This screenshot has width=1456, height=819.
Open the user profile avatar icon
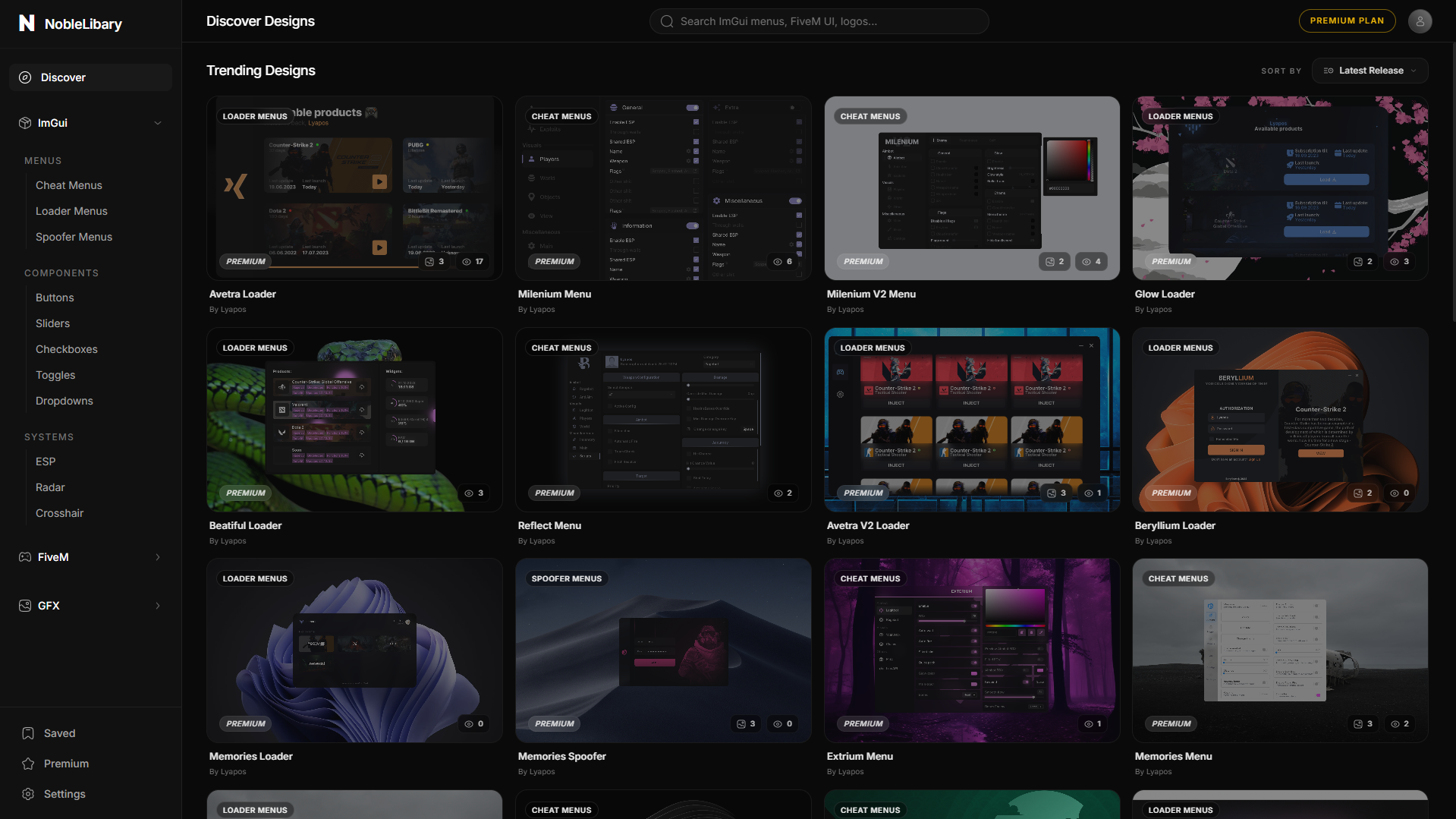(x=1419, y=20)
